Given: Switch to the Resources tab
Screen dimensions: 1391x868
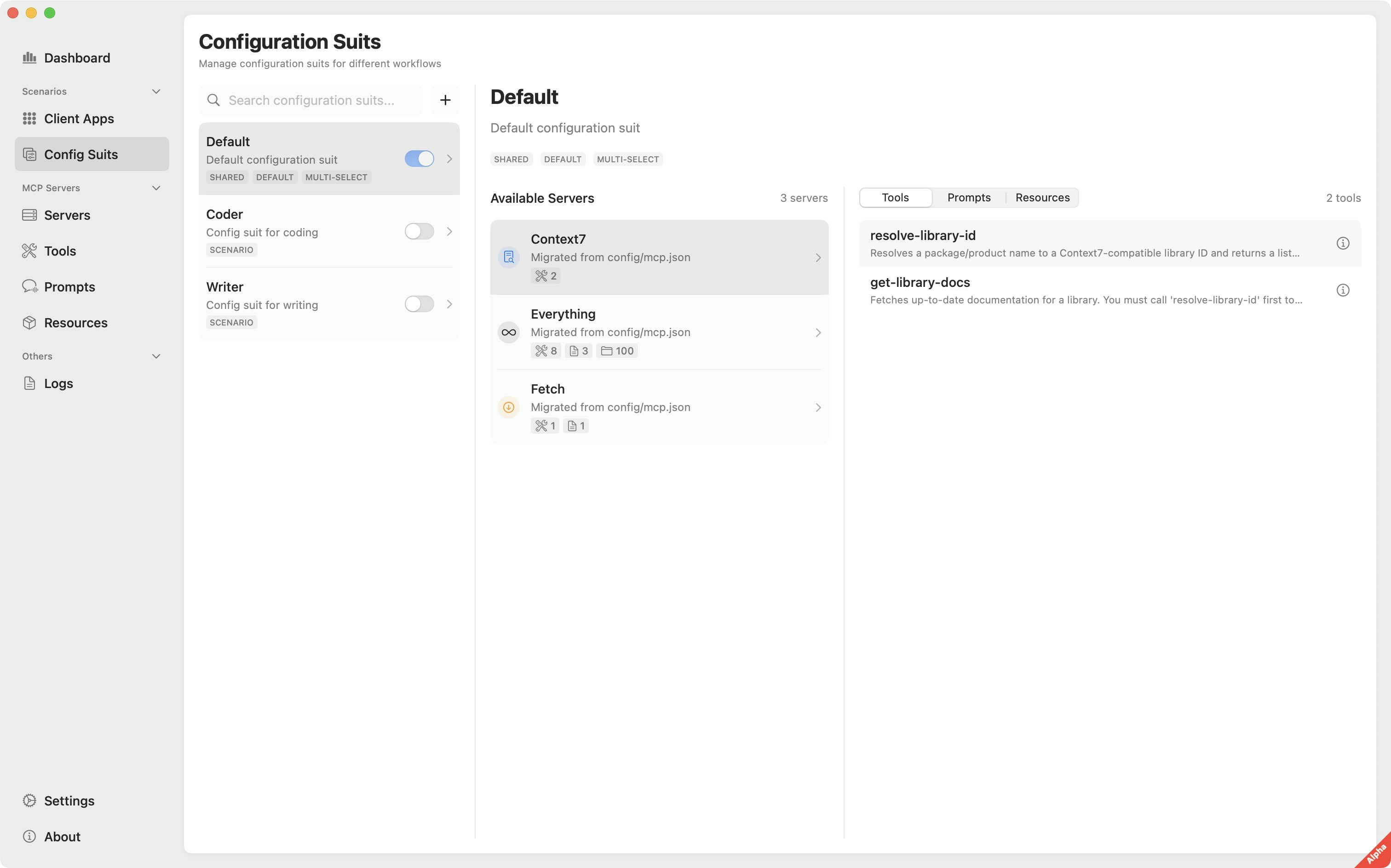Looking at the screenshot, I should (x=1042, y=198).
